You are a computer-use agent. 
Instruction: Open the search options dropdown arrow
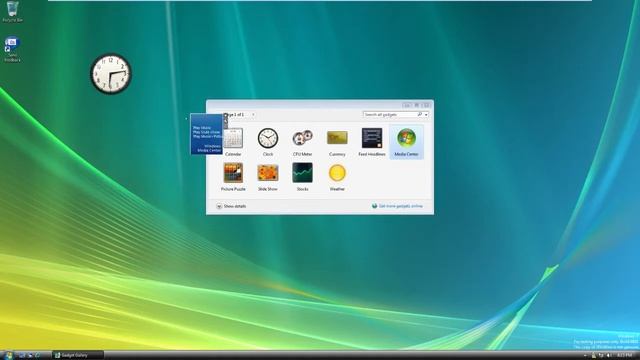[426, 115]
